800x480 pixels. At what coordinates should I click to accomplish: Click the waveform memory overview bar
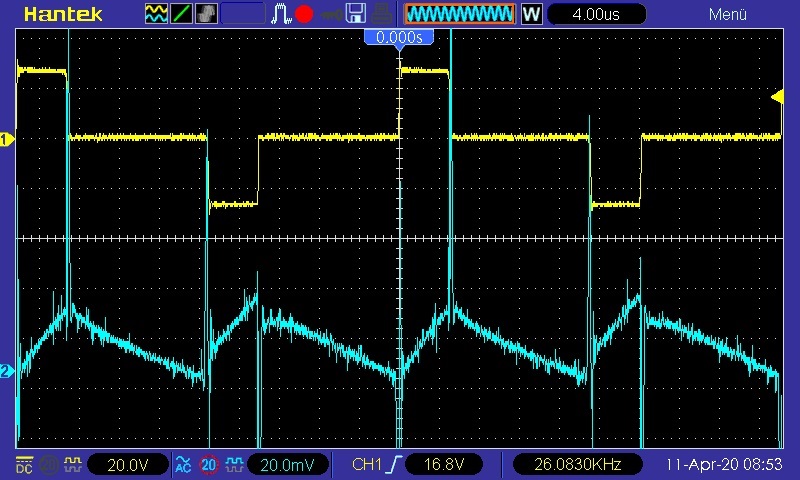pos(459,14)
